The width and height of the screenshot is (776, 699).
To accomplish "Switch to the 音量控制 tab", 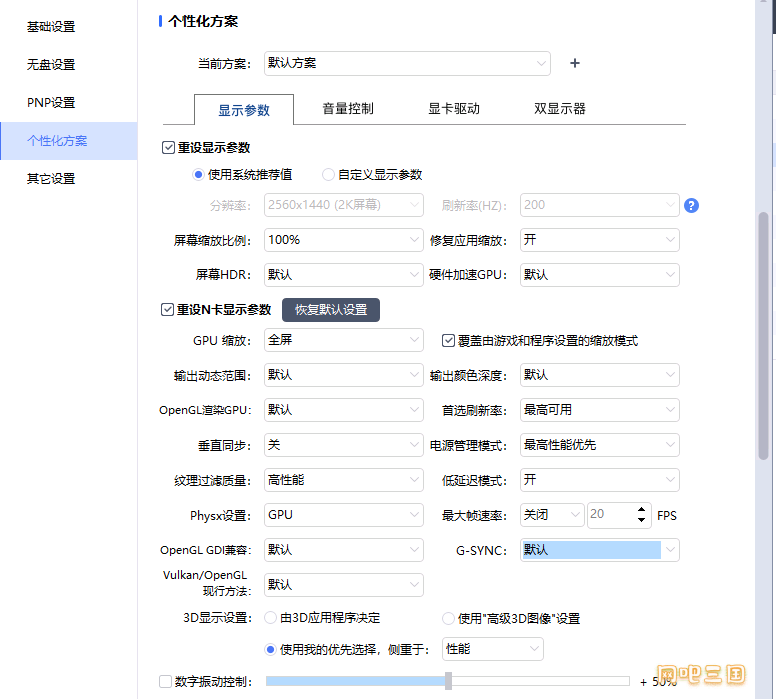I will [x=348, y=108].
